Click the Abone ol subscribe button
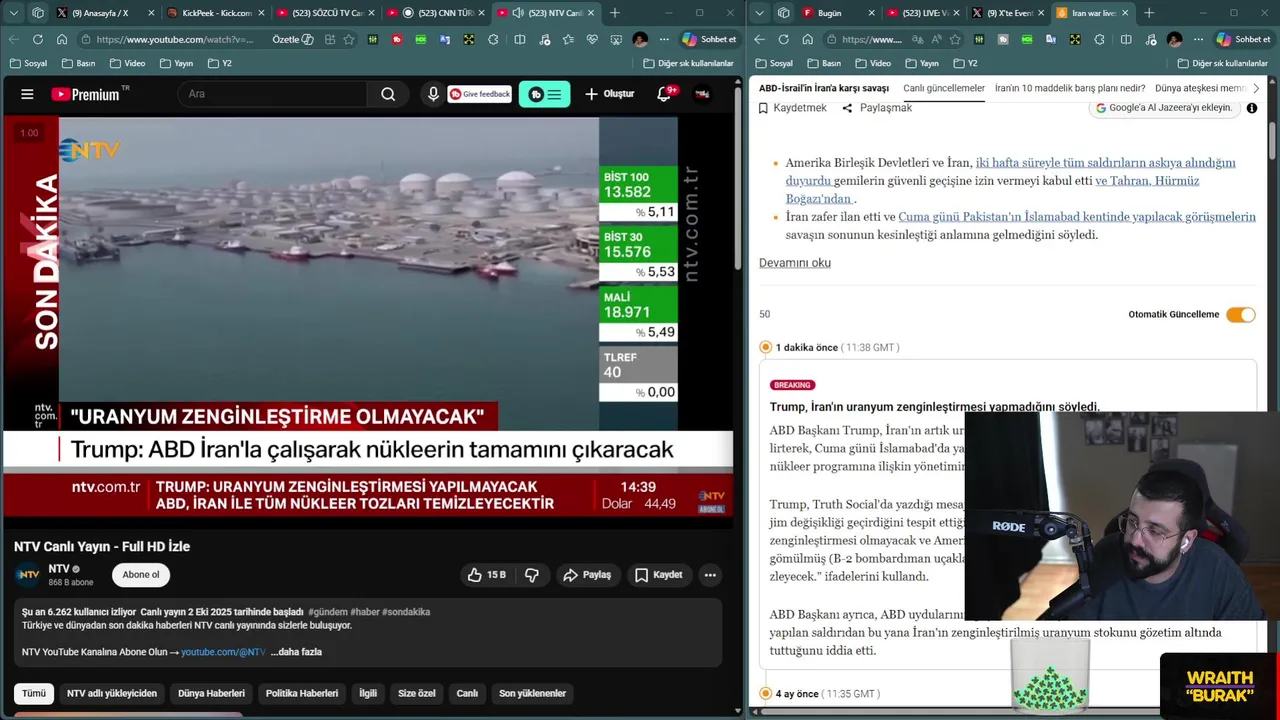Viewport: 1280px width, 720px height. [141, 575]
